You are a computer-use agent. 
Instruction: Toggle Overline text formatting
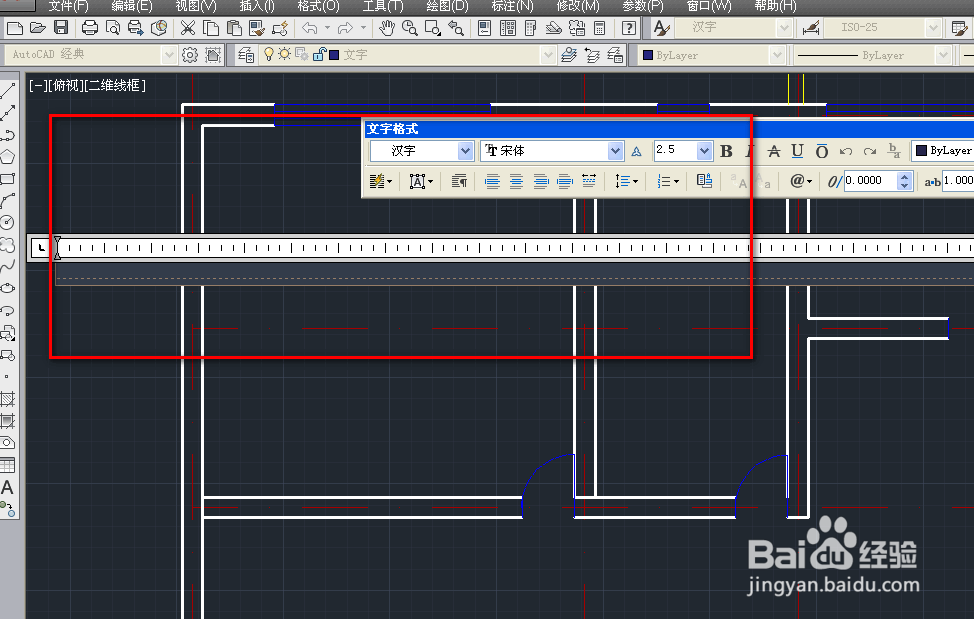pos(822,151)
